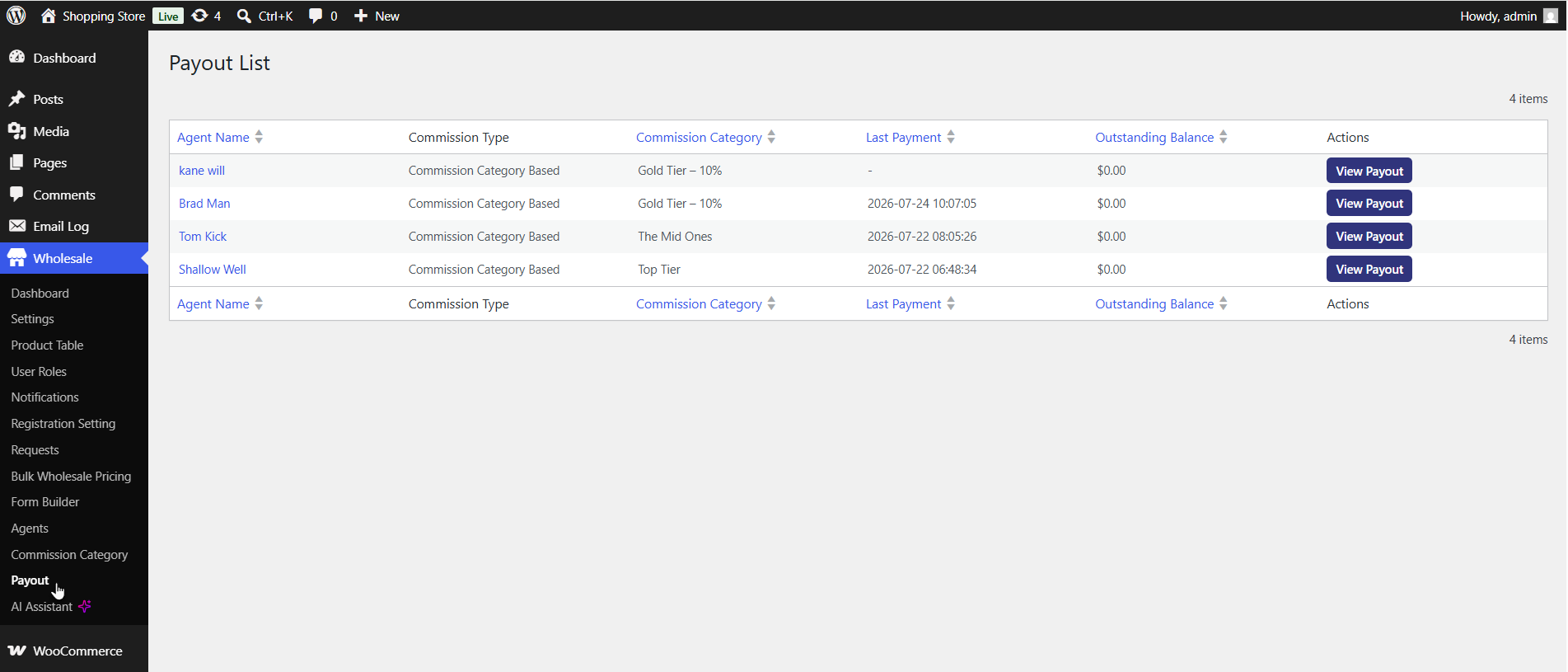The height and width of the screenshot is (672, 1568).
Task: Click the Posts pin icon
Action: 16,99
